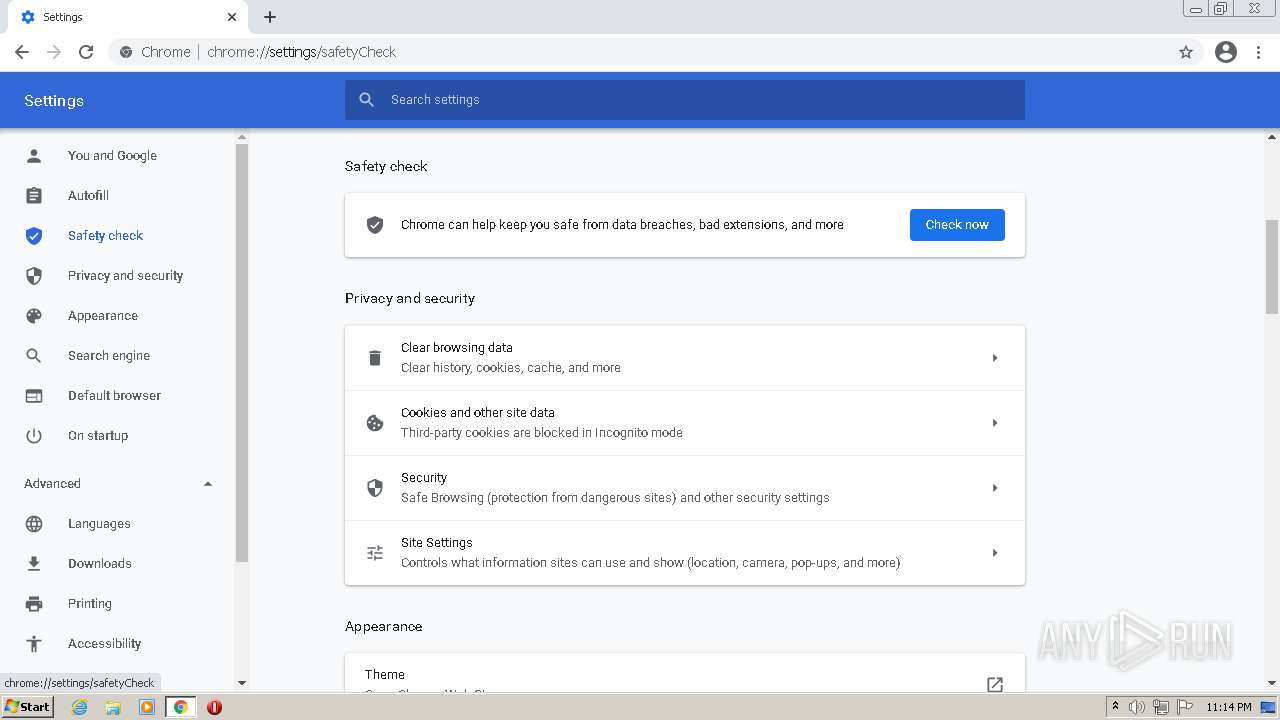Open File Explorer folder taskbar icon
The image size is (1280, 720).
113,707
